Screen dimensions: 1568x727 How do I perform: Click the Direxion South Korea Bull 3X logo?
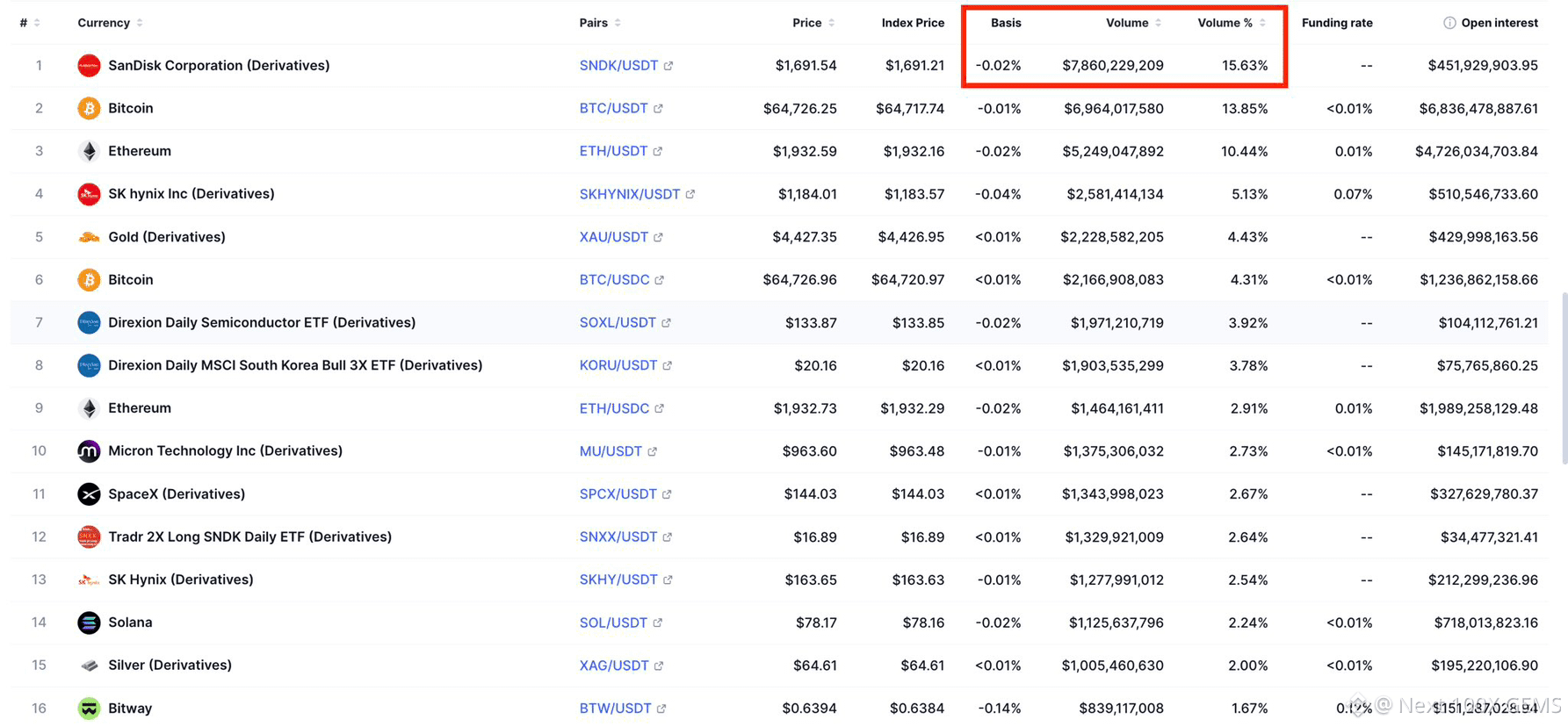coord(89,365)
